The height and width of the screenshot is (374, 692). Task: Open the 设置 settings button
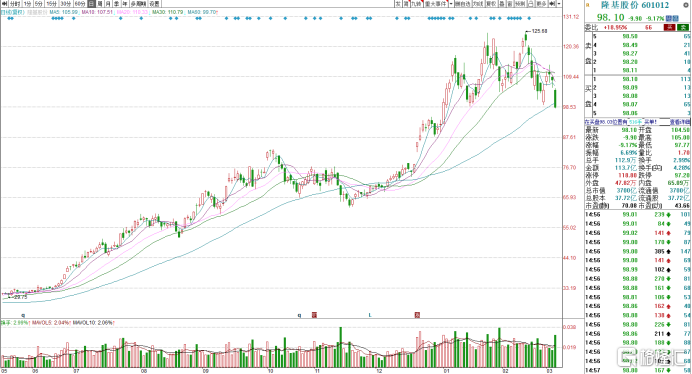click(x=154, y=4)
